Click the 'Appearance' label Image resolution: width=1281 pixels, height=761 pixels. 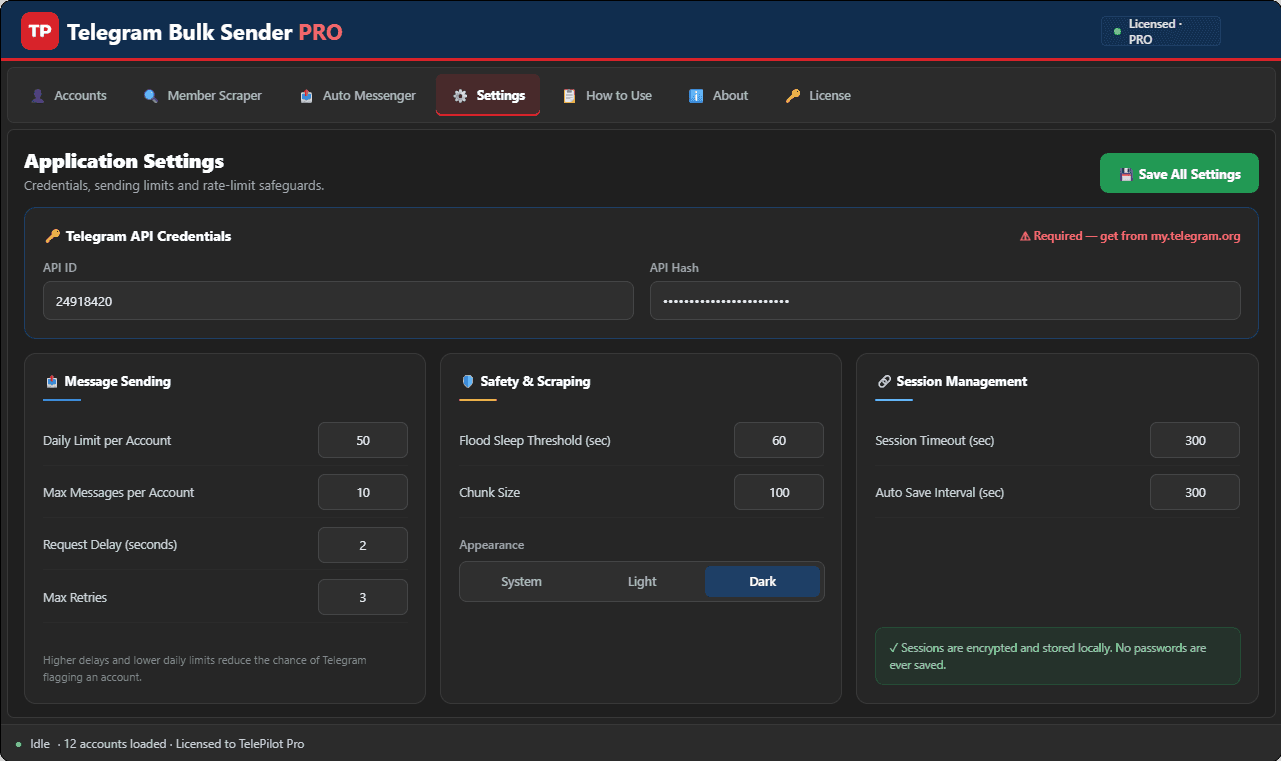[492, 546]
